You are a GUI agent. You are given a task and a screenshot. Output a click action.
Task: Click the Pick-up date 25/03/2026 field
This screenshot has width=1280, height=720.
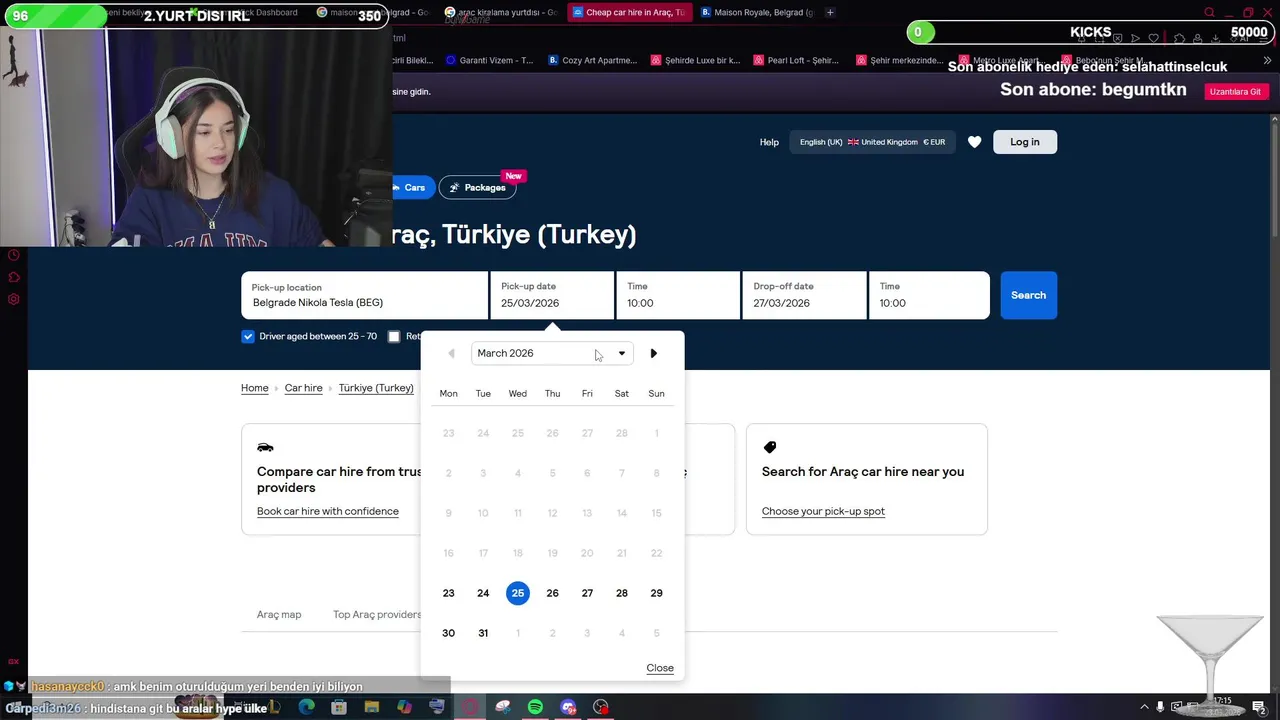point(552,295)
